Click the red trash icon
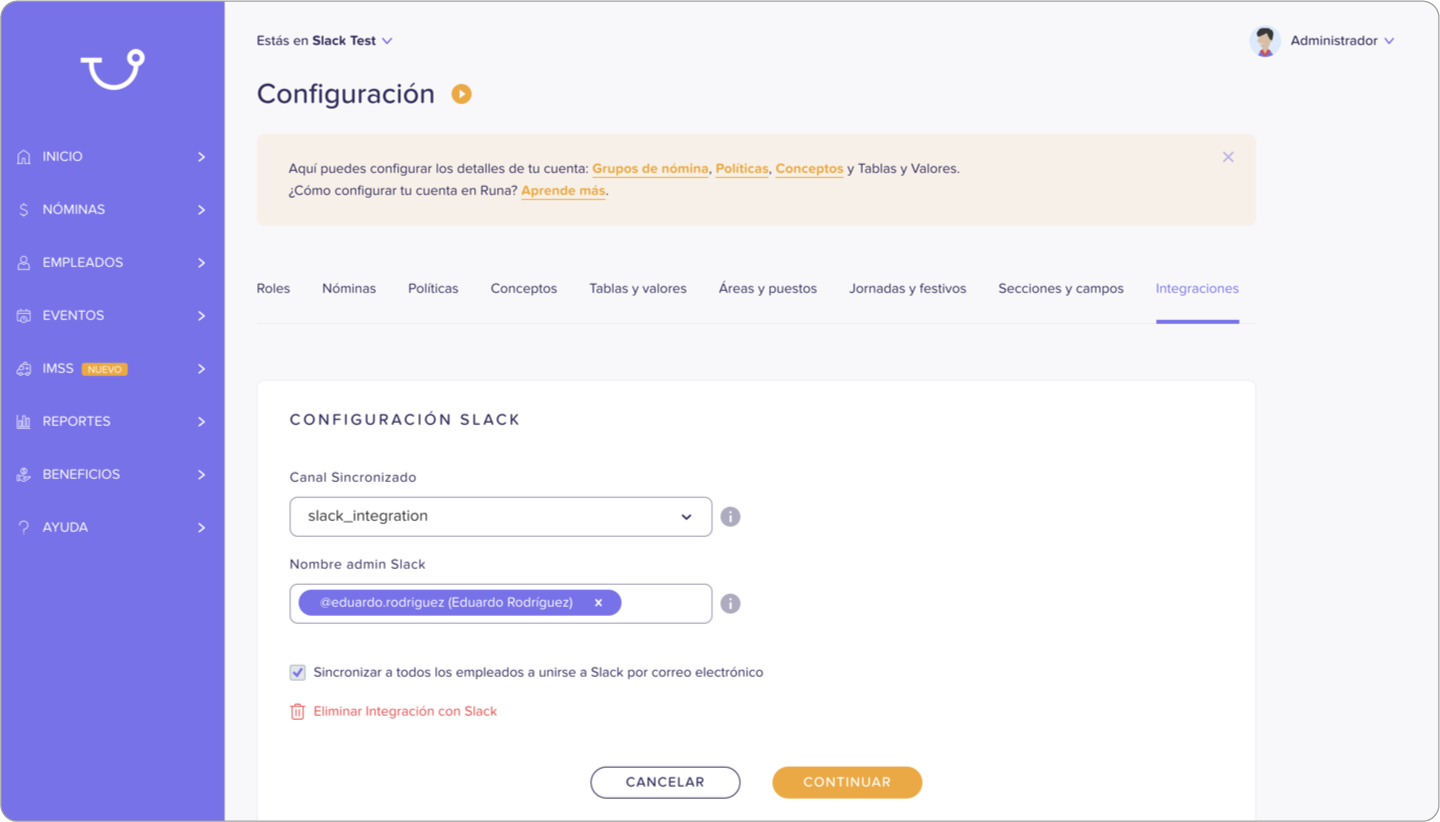 click(x=297, y=712)
